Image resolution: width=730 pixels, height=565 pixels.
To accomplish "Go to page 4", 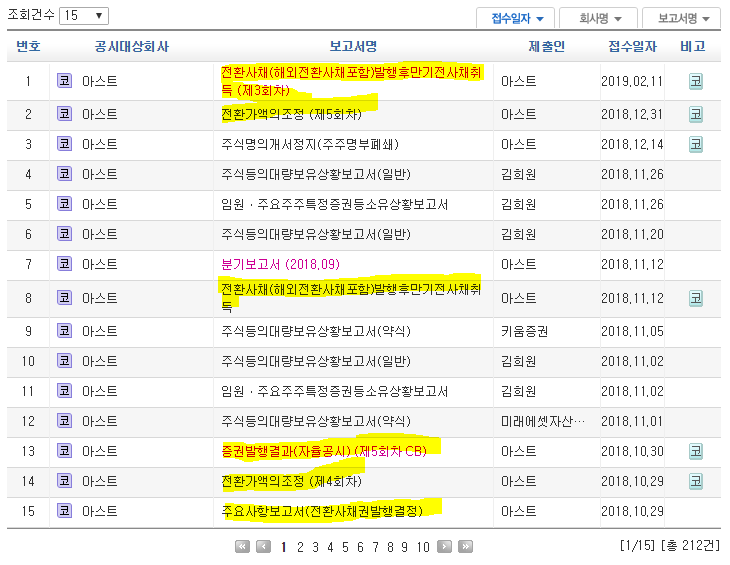I will 330,547.
